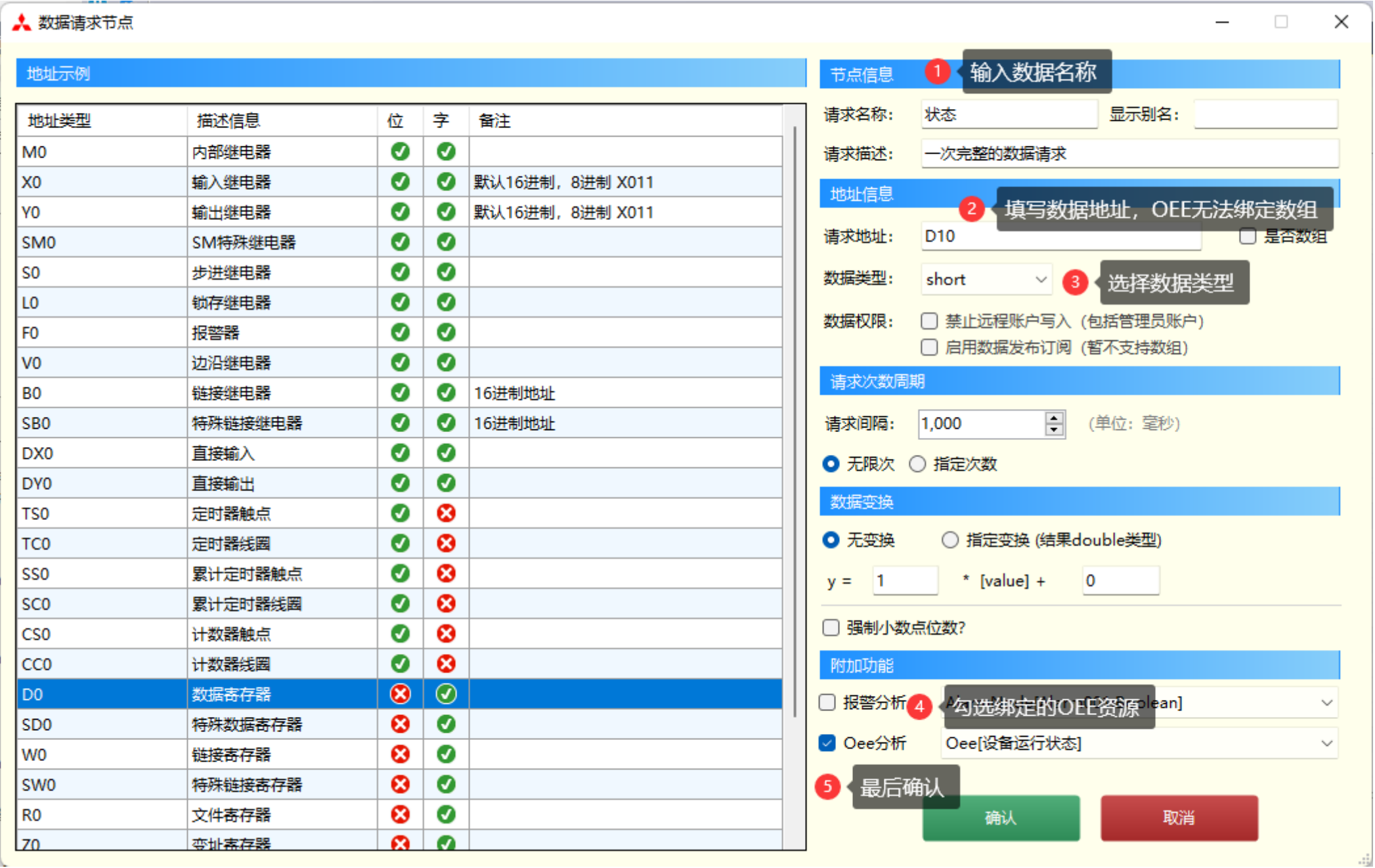Increase 请求间隔 with the up spinner arrow
1375x868 pixels.
click(x=1054, y=418)
